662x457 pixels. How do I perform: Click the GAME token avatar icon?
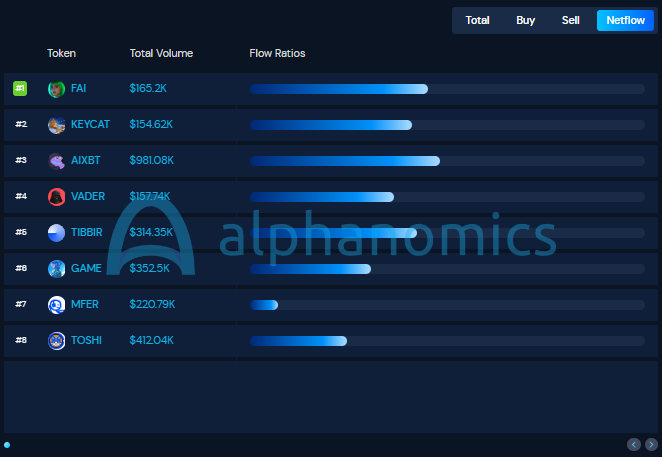click(56, 269)
